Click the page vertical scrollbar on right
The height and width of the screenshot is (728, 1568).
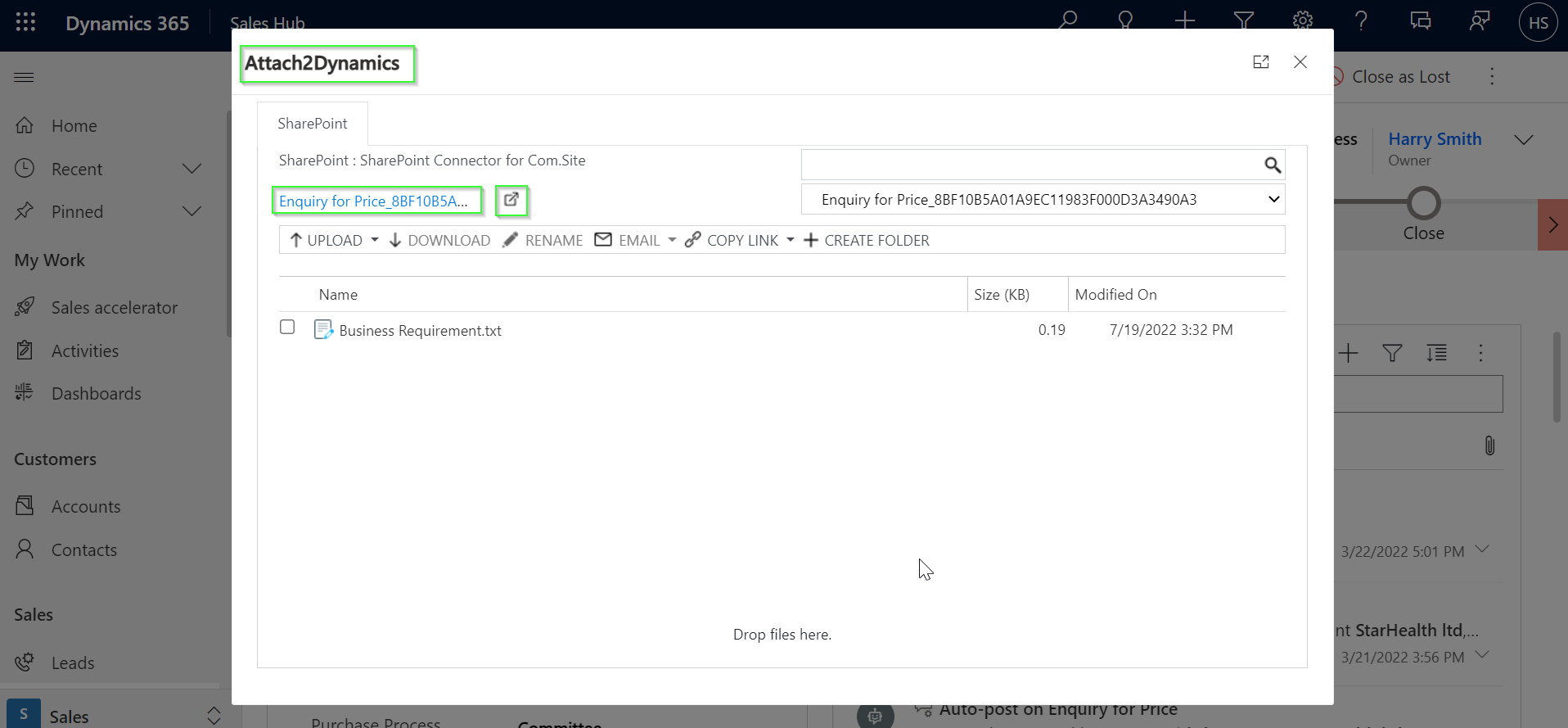(x=1557, y=377)
